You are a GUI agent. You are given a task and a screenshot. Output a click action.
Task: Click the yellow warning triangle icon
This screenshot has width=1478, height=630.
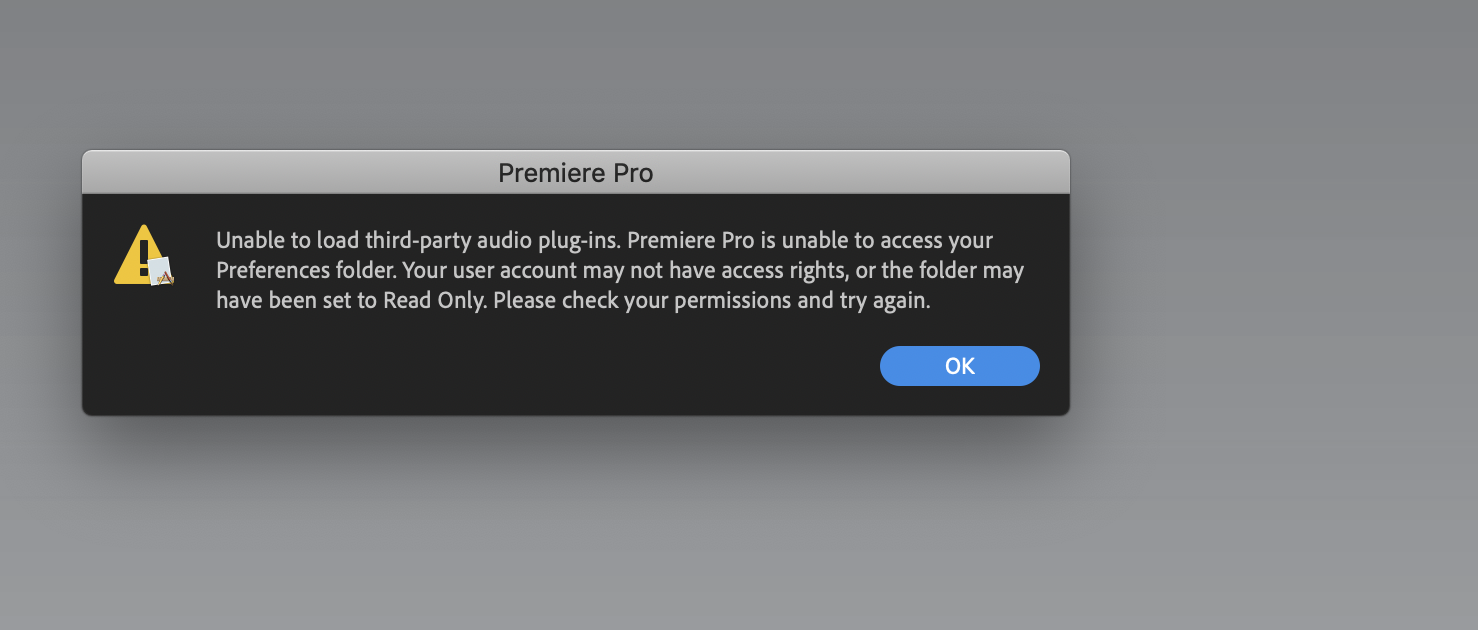click(x=138, y=256)
